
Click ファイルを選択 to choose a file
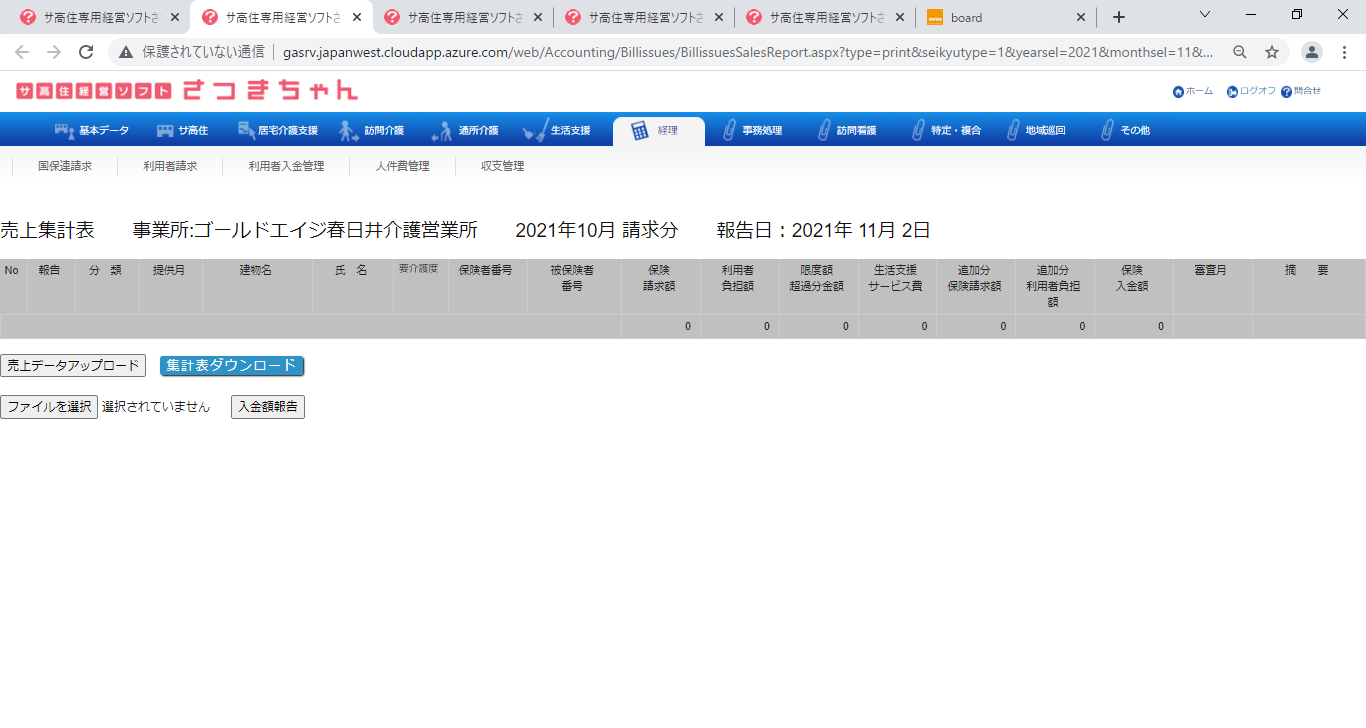click(49, 407)
